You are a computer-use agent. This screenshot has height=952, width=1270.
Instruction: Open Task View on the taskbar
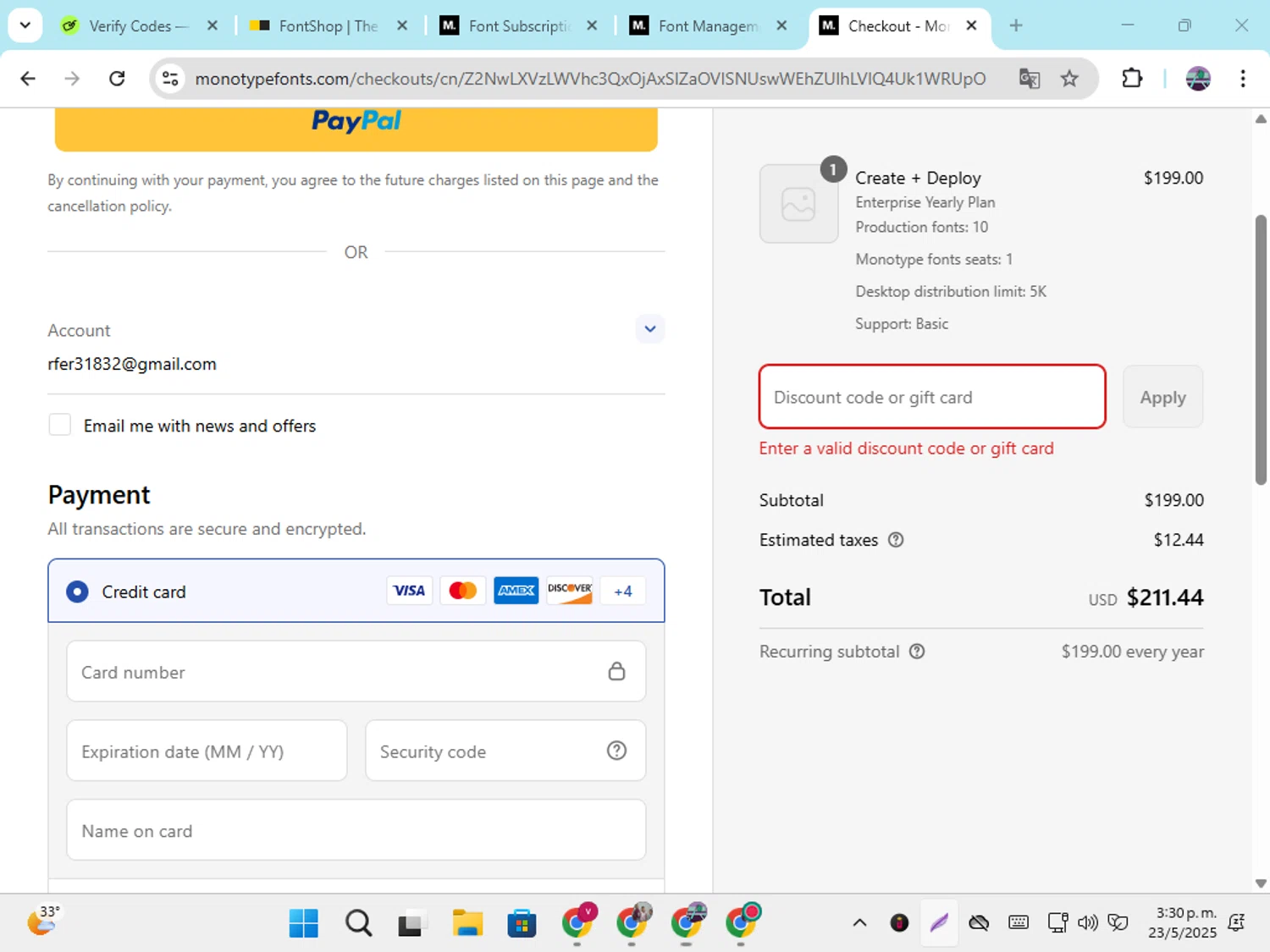click(x=411, y=923)
